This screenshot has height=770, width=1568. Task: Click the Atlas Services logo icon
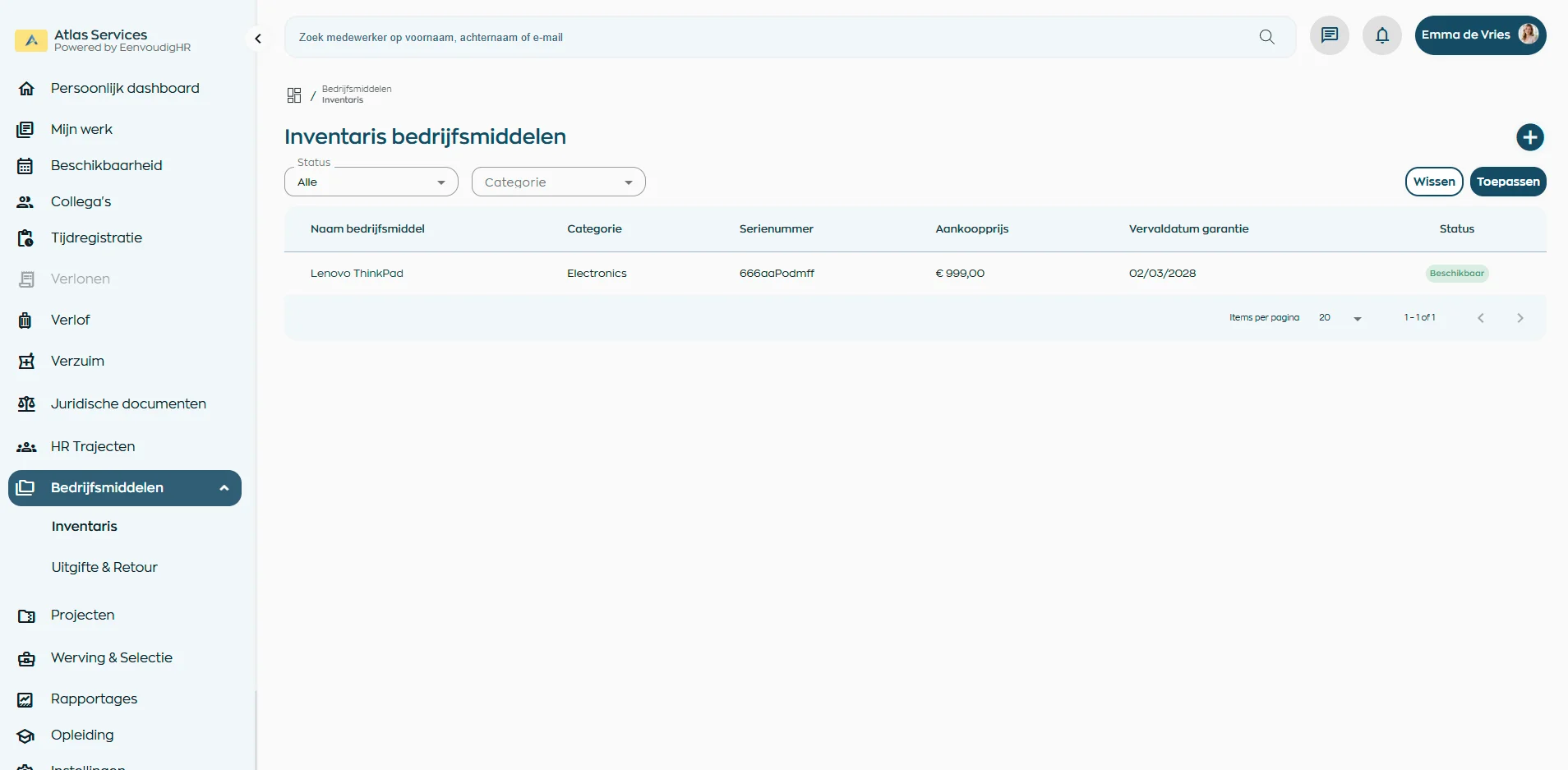coord(31,40)
